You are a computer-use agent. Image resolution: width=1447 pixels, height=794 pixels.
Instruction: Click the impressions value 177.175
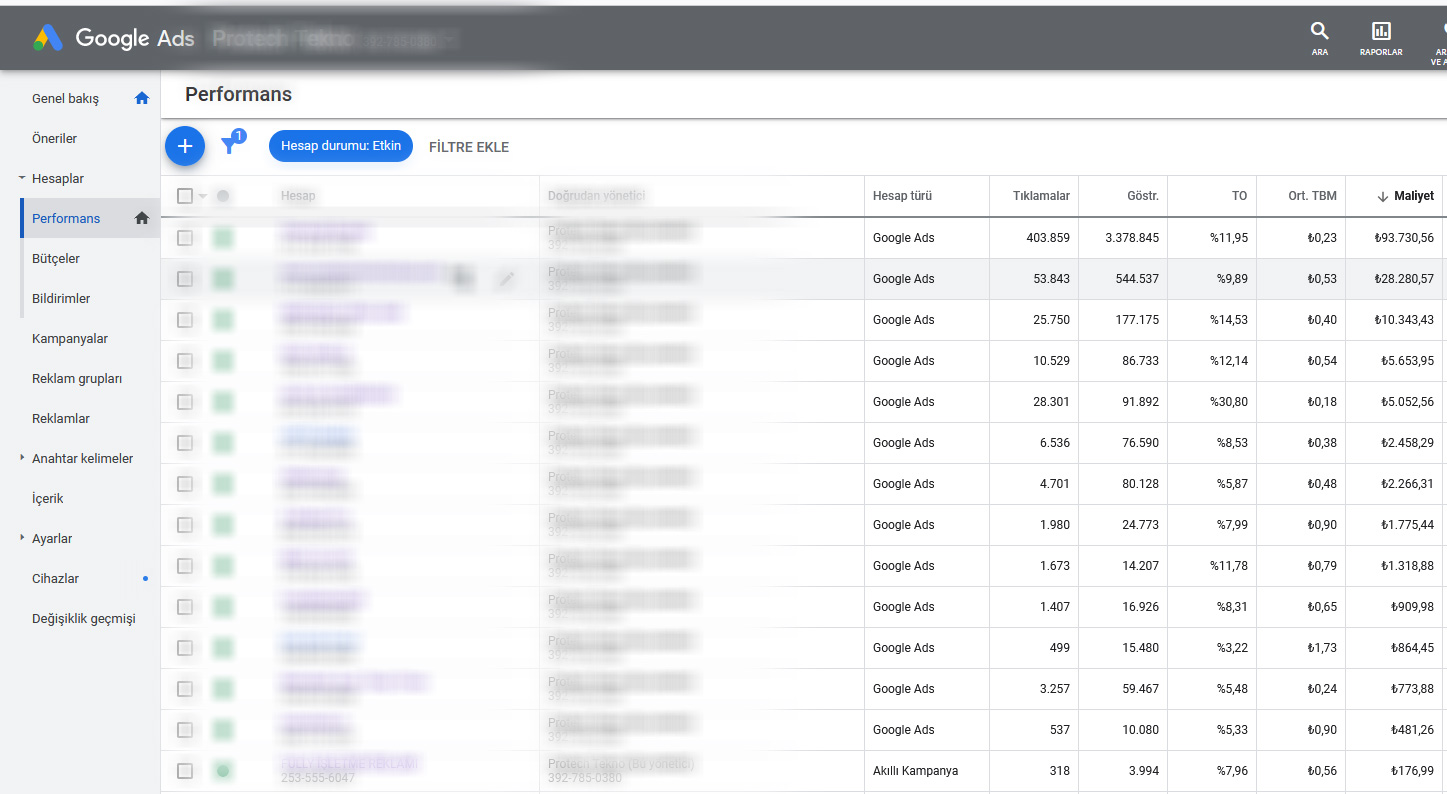coord(1137,320)
